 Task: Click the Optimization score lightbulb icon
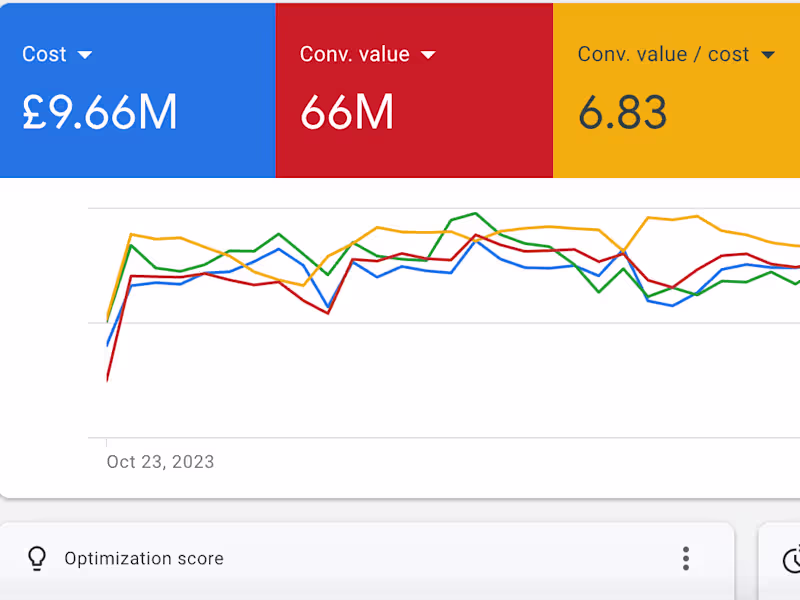tap(36, 558)
